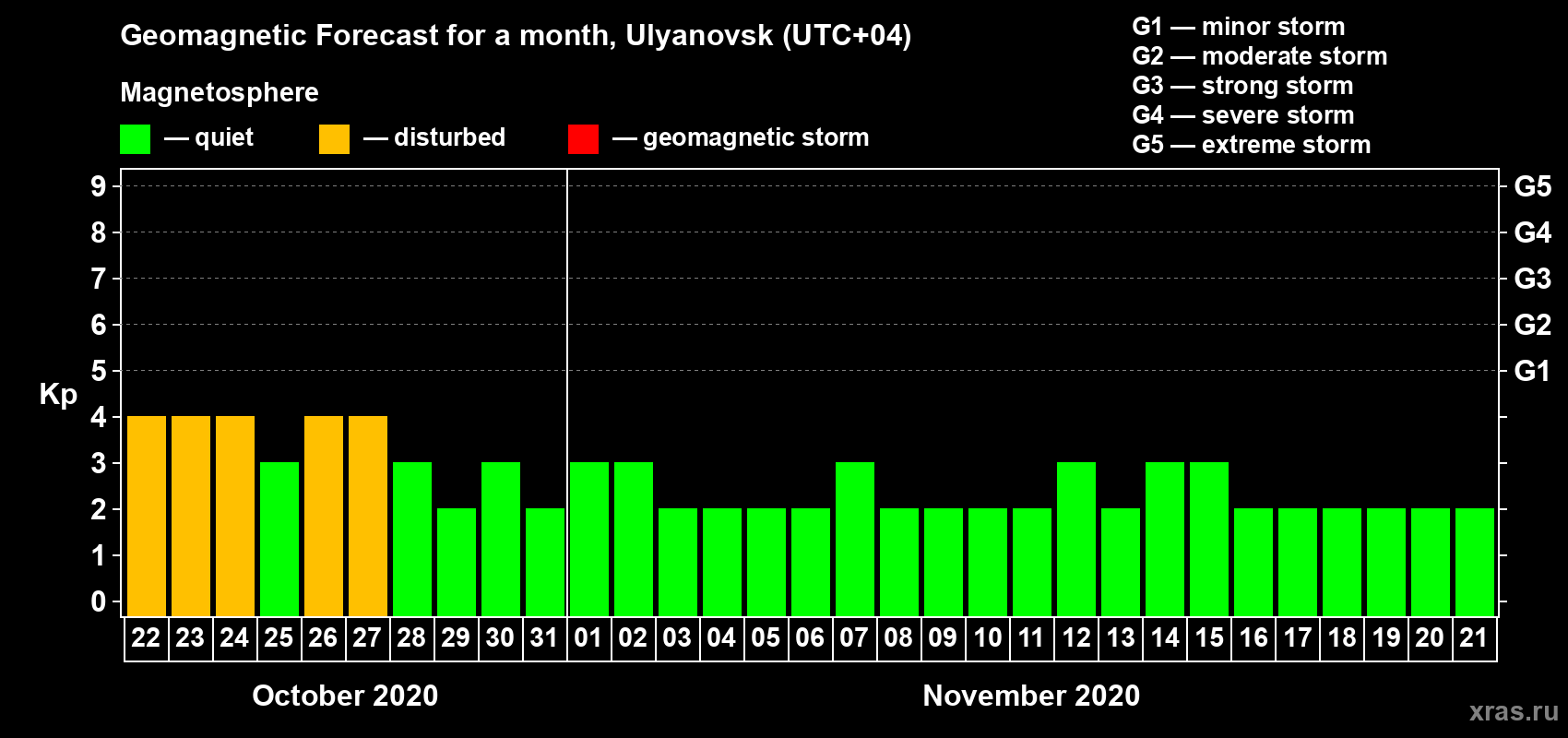Click the green bar for November 14
The height and width of the screenshot is (738, 1568).
coord(1165,539)
